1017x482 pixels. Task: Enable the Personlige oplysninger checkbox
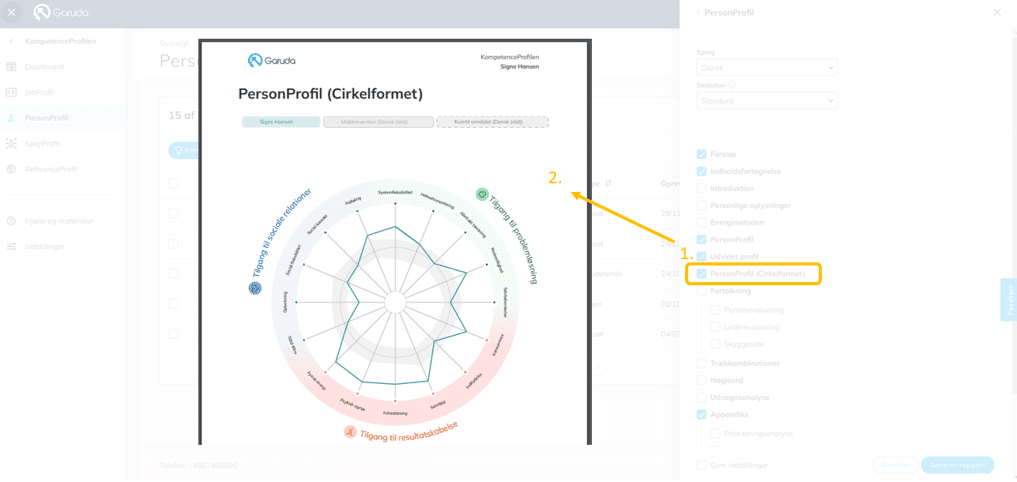tap(701, 205)
